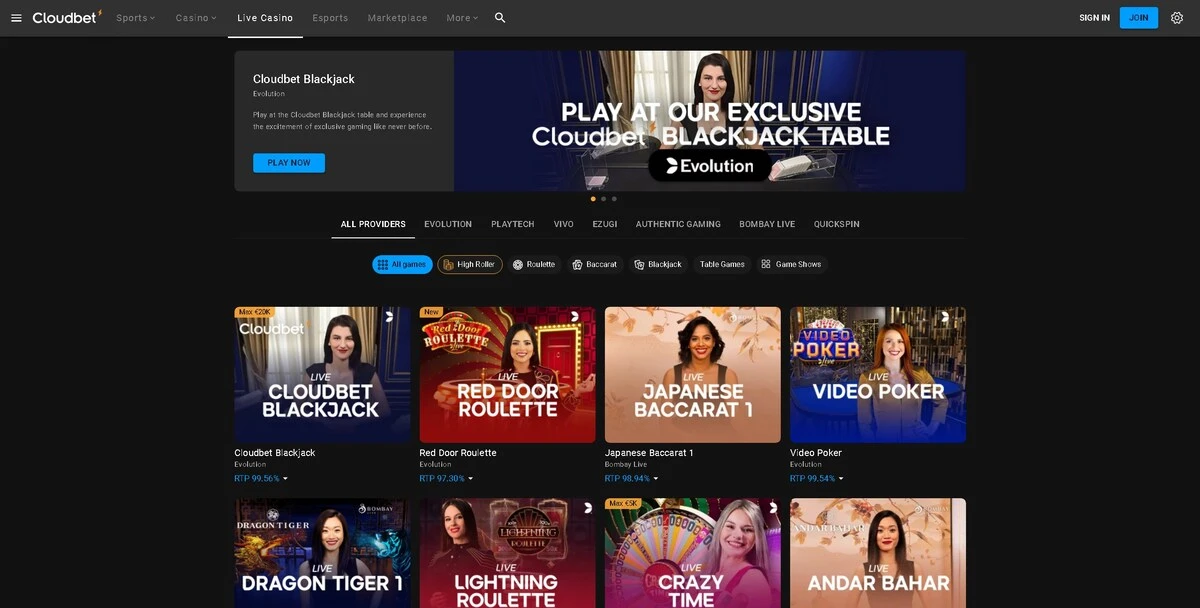
Task: Open the Live Cloudbet Blackjack game thumbnail
Action: pos(322,374)
